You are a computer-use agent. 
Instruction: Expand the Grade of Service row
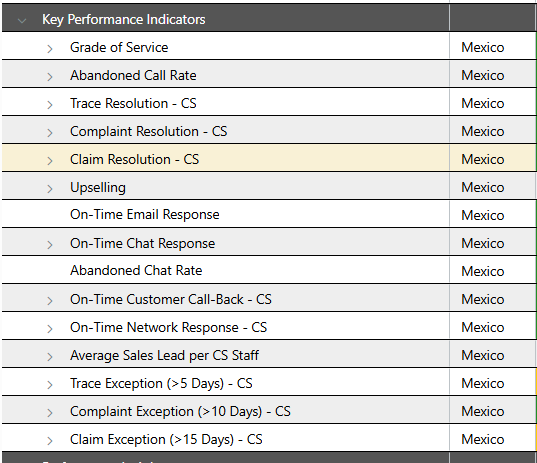coord(50,49)
